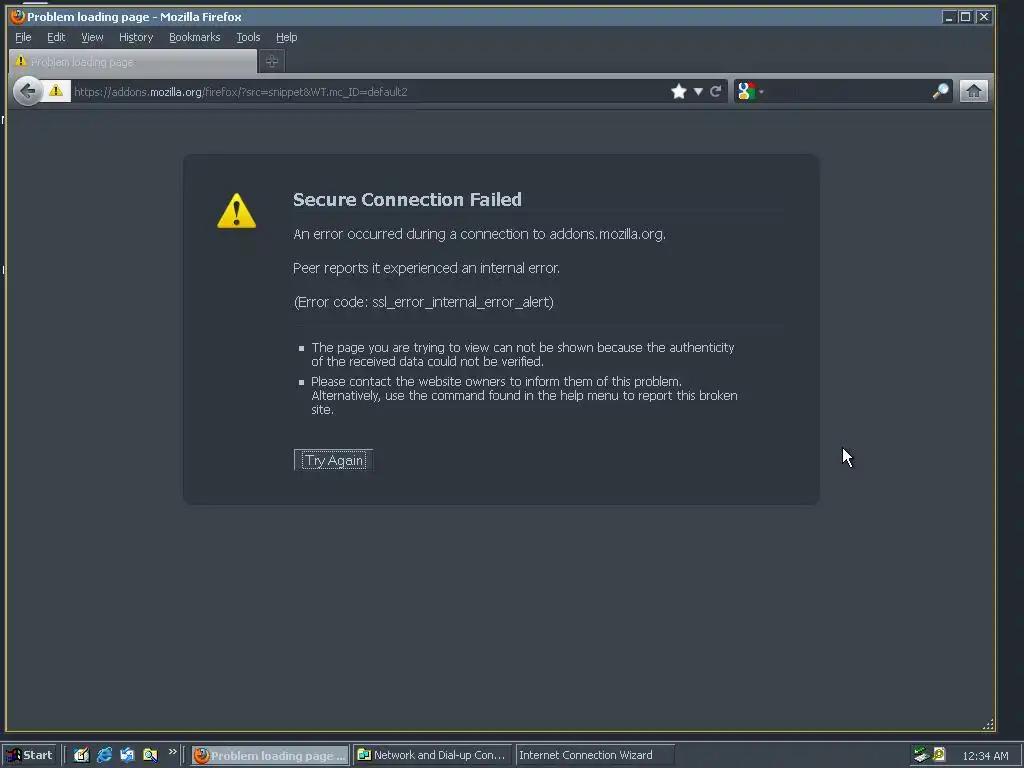This screenshot has height=768, width=1024.
Task: Click the 'Secure Connection Failed' heading
Action: pos(407,199)
